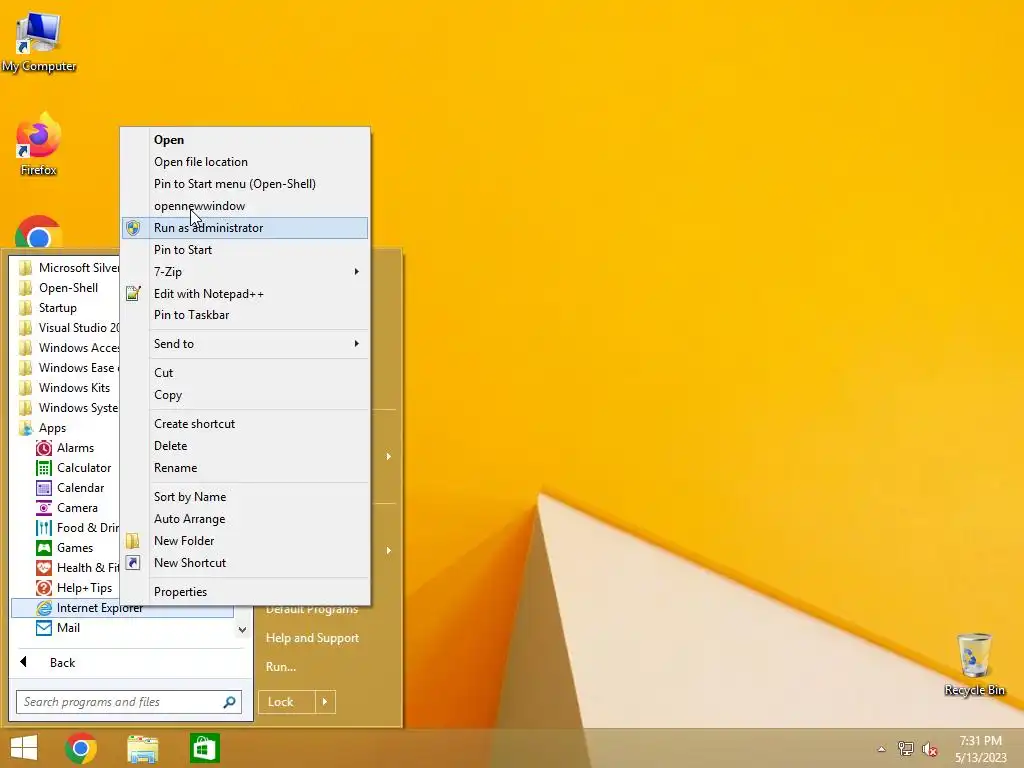Open the Recycle Bin icon

[974, 664]
